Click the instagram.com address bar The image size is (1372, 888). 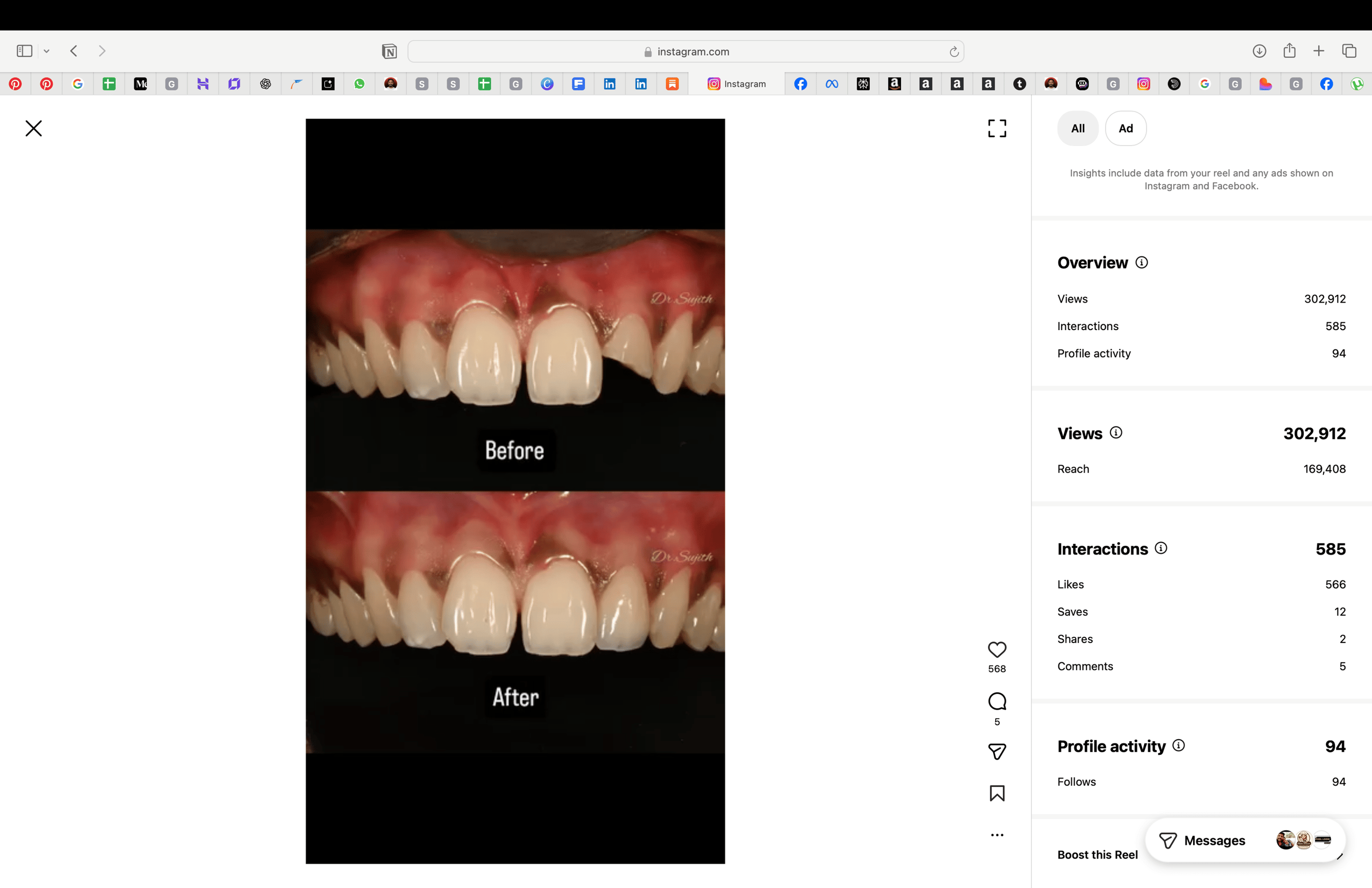click(x=686, y=52)
